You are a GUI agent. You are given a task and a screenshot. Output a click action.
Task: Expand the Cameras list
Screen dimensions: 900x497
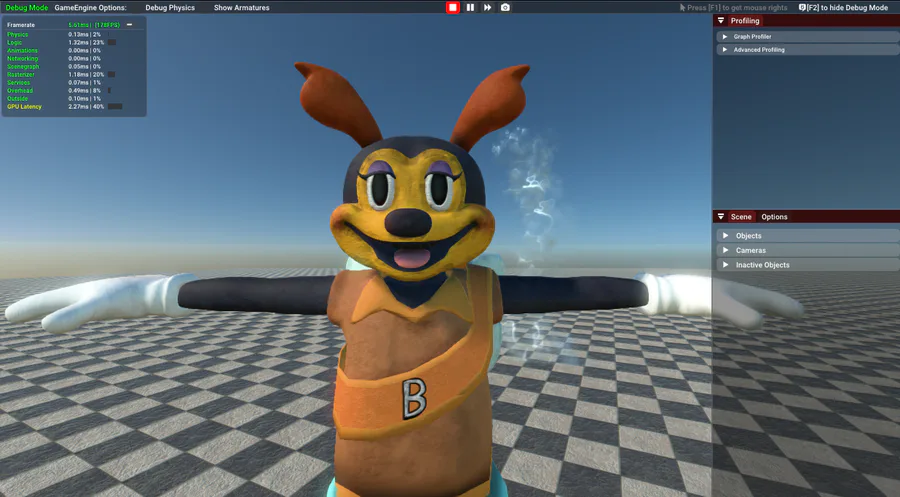806,250
